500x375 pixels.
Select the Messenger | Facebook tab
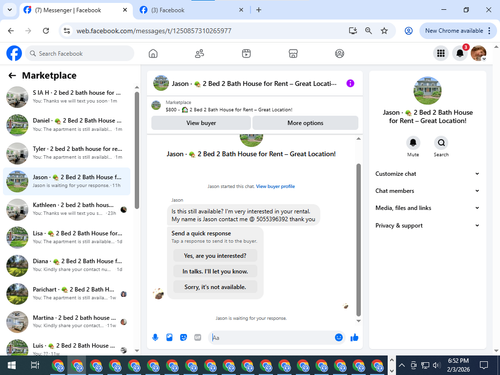click(x=76, y=10)
